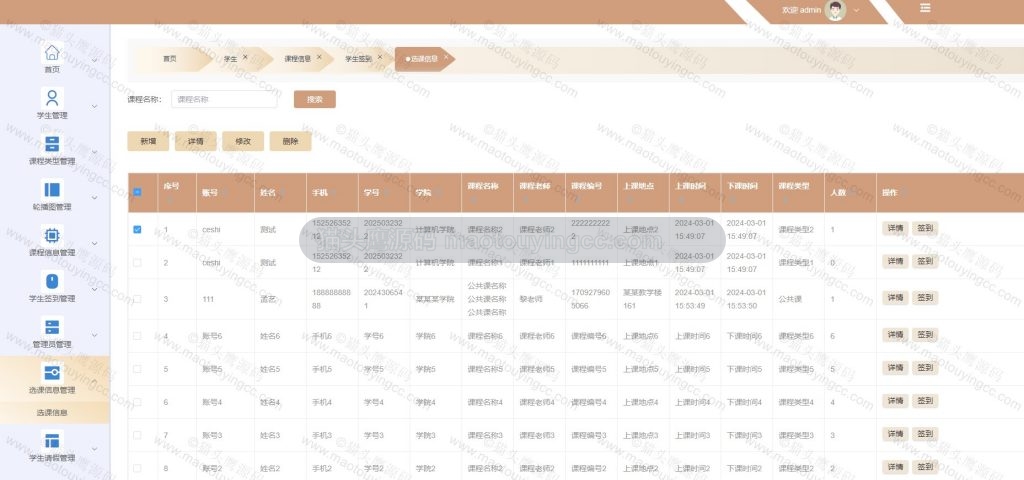Screen dimensions: 1024x480
Task: Open 学生管理 sidebar icon
Action: click(x=52, y=98)
